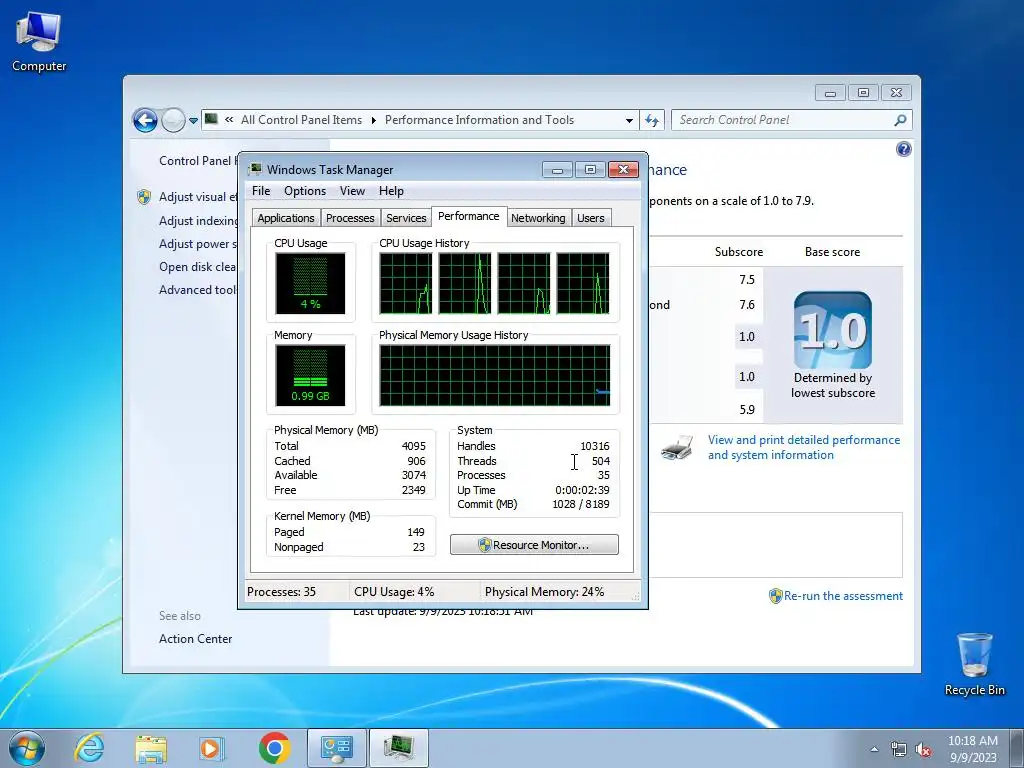The width and height of the screenshot is (1024, 768).
Task: Click status bar Physical Memory: 24%
Action: (x=544, y=592)
